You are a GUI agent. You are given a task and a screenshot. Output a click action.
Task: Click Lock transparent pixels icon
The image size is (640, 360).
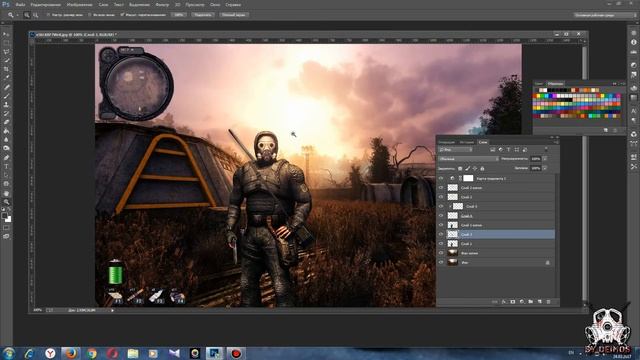(460, 168)
